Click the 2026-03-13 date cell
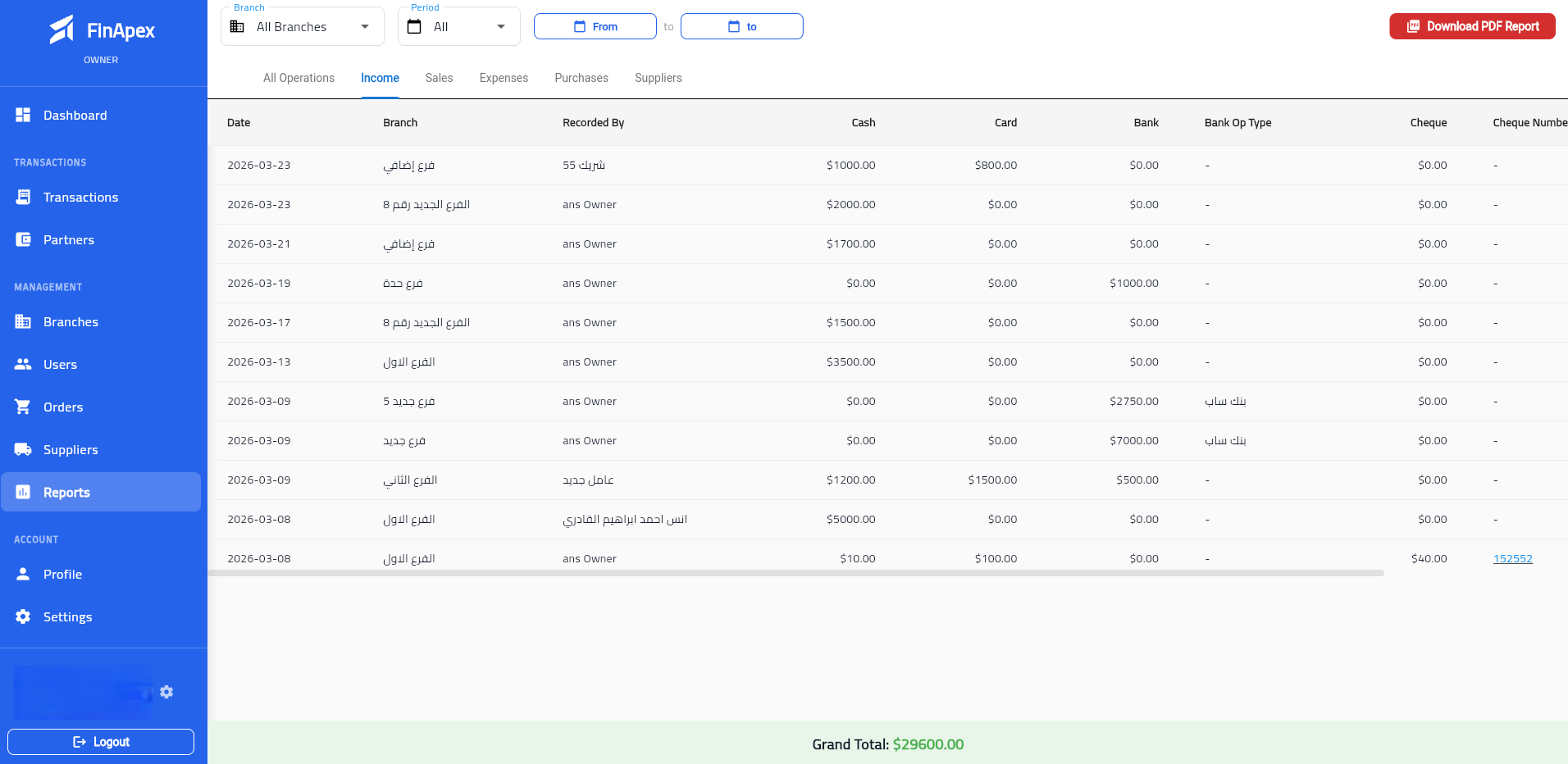This screenshot has height=764, width=1568. click(x=258, y=362)
